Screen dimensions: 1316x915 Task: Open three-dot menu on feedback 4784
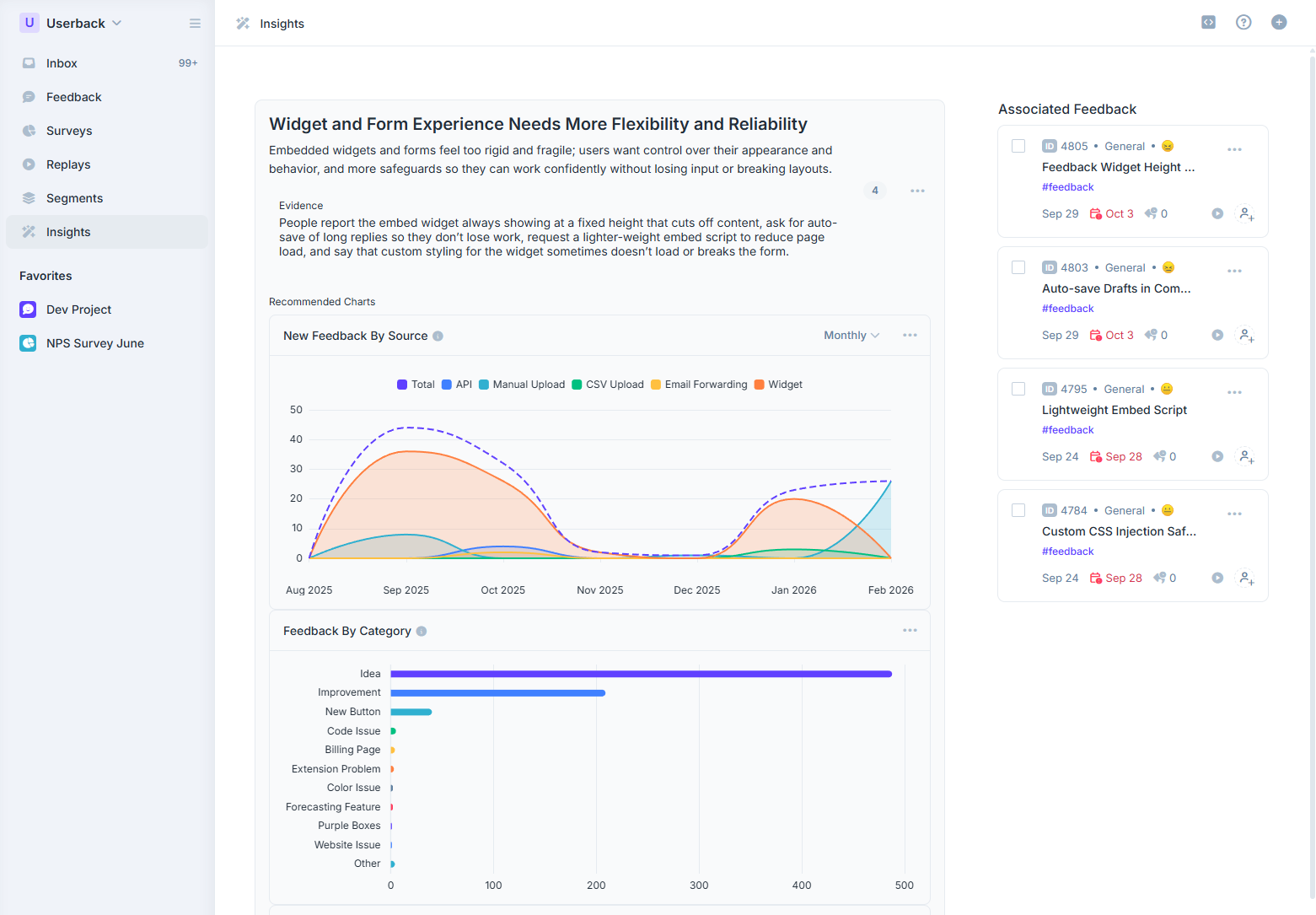coord(1234,514)
